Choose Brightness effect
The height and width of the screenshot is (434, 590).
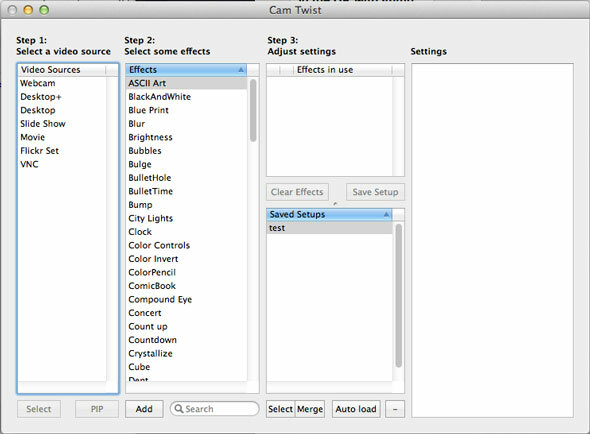pyautogui.click(x=186, y=137)
